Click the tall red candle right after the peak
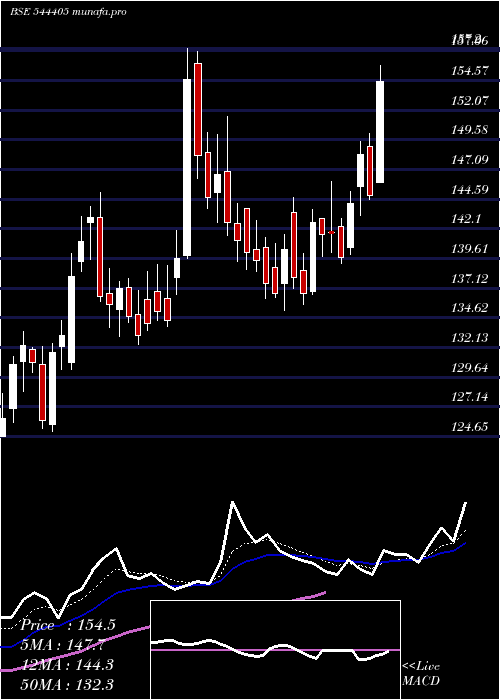 pyautogui.click(x=198, y=109)
